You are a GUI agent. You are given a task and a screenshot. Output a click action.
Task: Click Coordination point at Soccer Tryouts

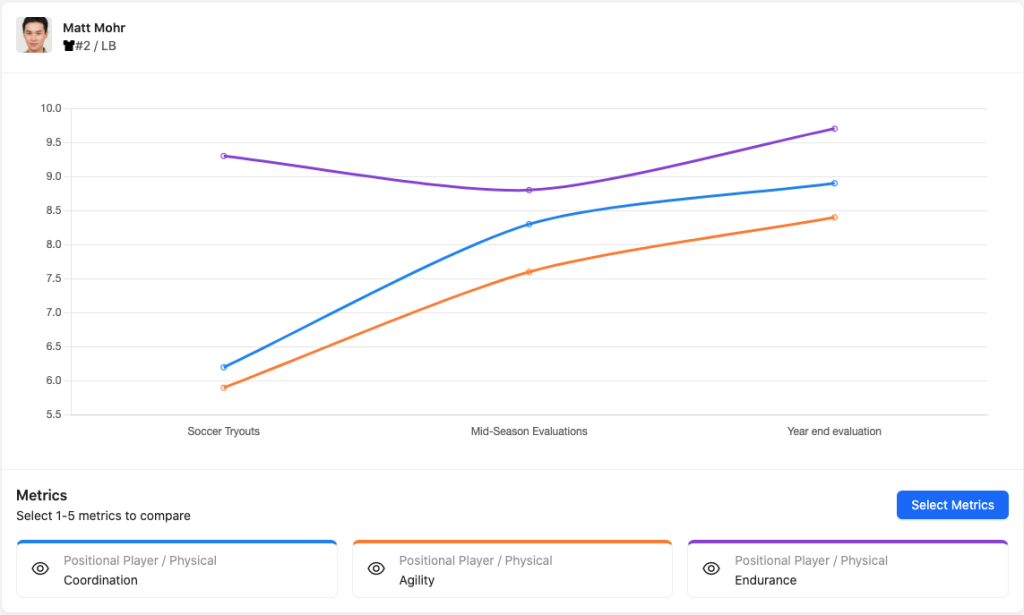pos(224,367)
